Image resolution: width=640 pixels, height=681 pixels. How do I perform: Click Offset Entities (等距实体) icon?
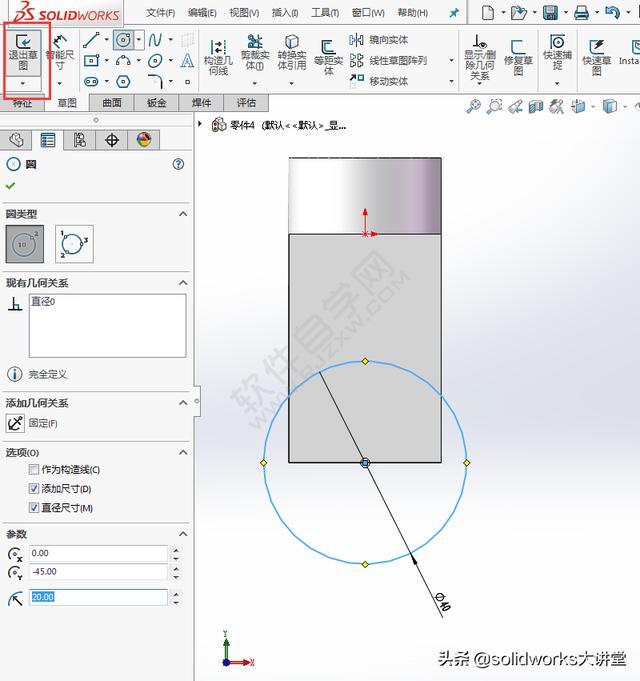click(x=329, y=57)
